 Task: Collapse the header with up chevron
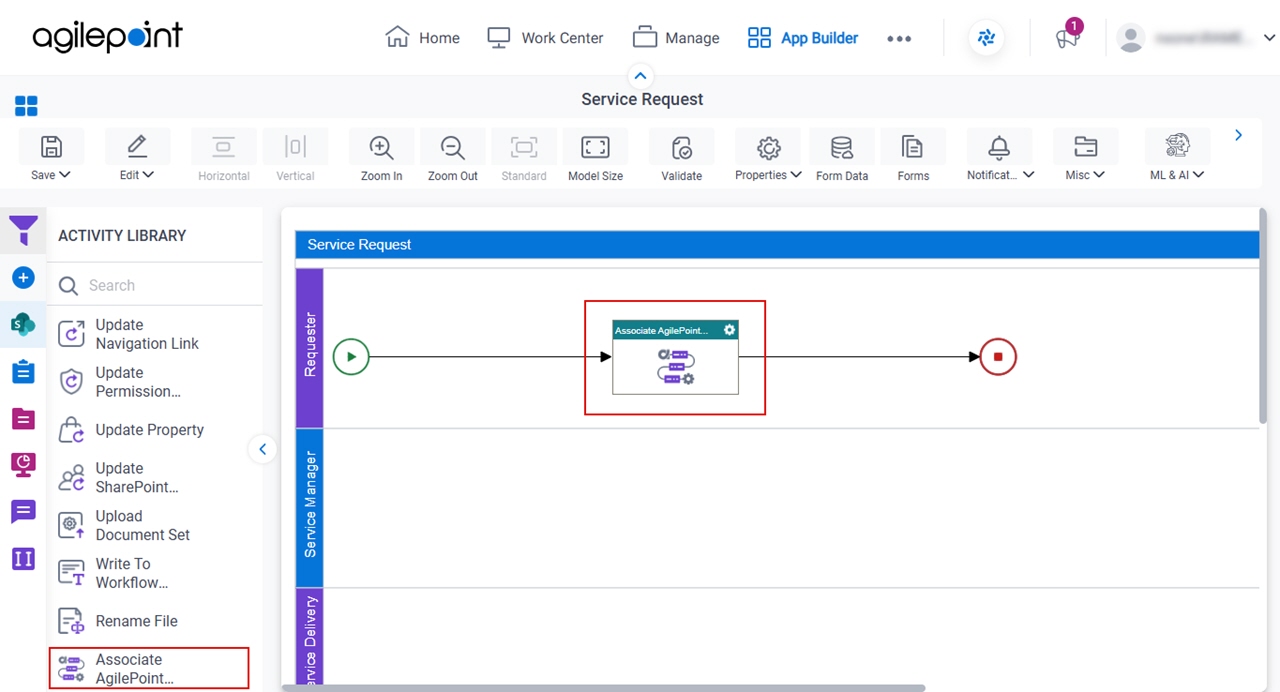640,76
